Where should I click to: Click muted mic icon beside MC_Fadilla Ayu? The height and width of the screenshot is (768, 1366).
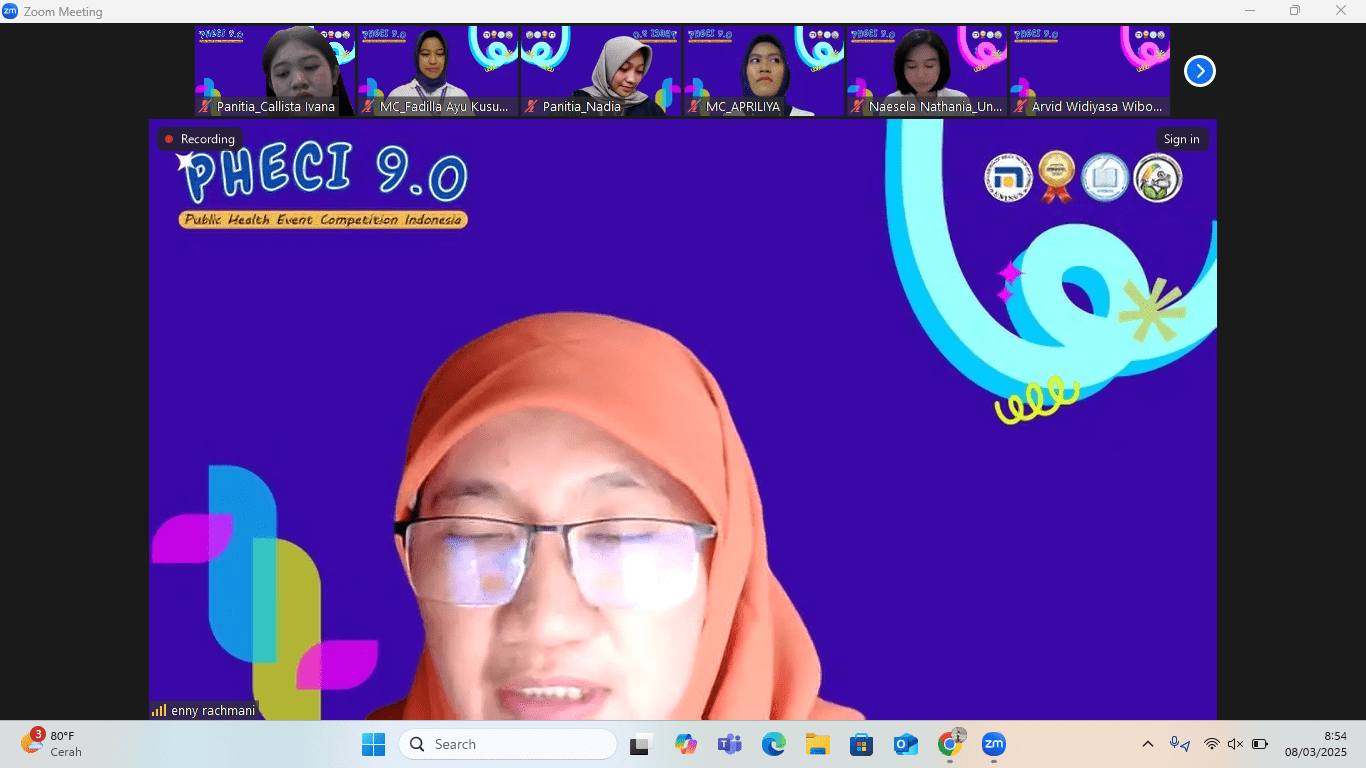click(x=368, y=106)
